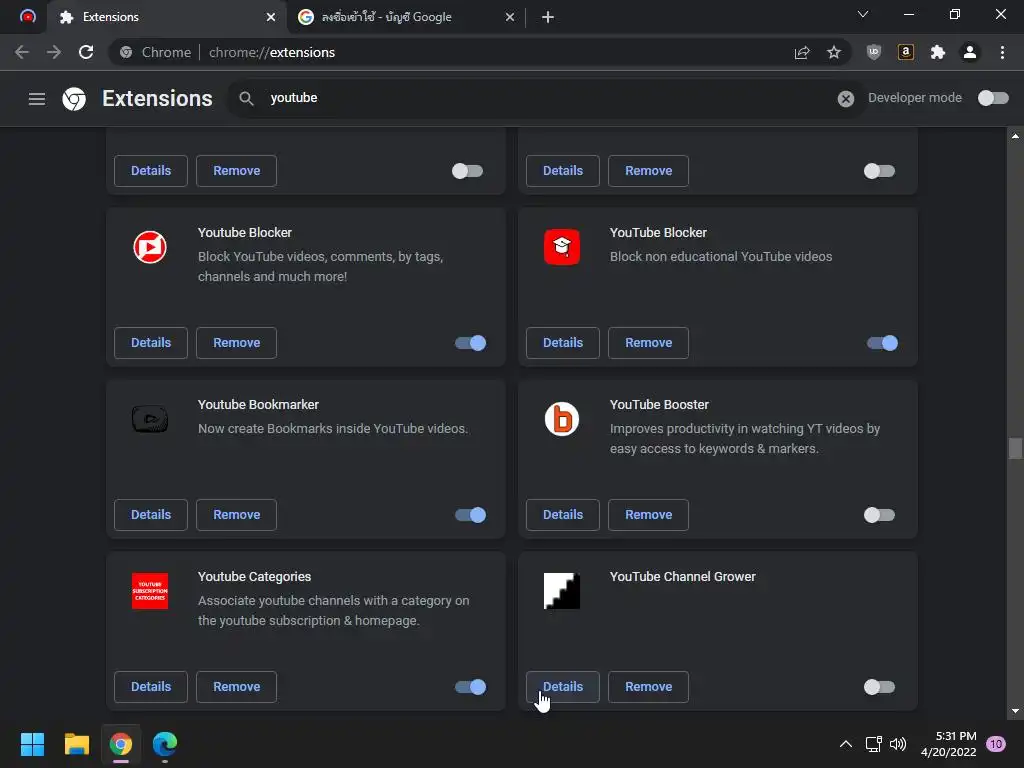Clear the youtube search text
Image resolution: width=1024 pixels, height=768 pixels.
point(845,99)
